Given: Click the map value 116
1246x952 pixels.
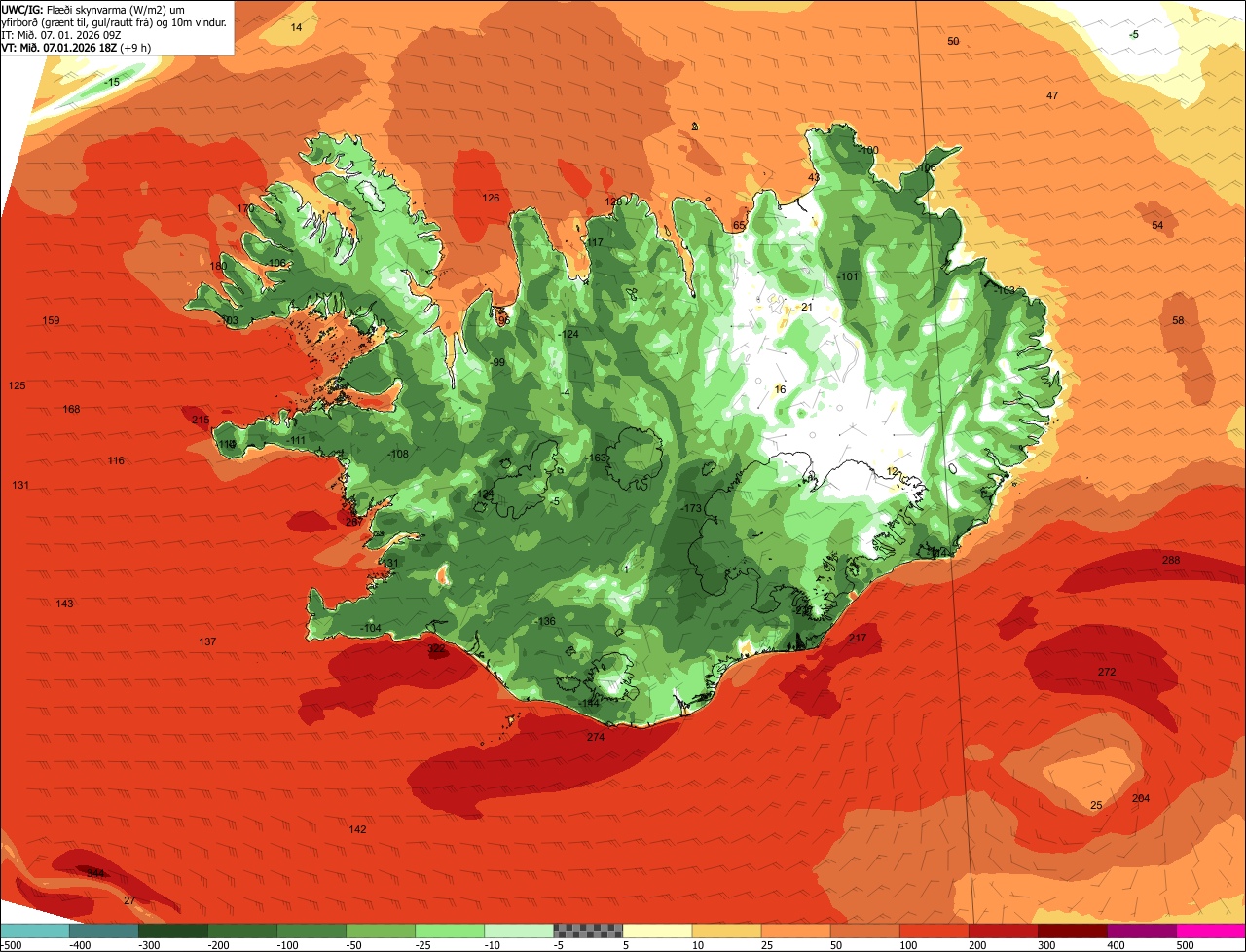Looking at the screenshot, I should 116,461.
